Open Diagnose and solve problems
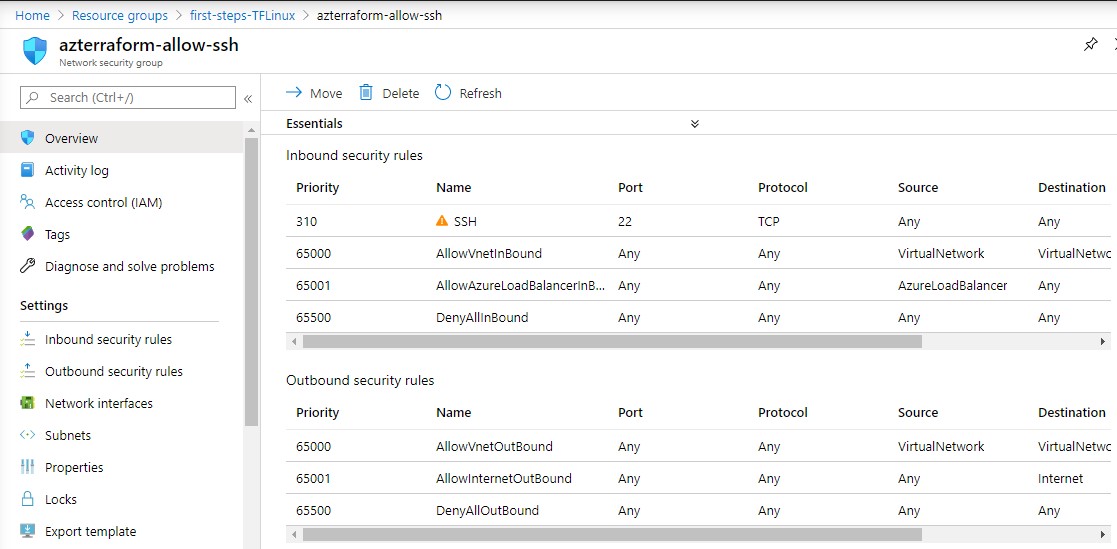Image resolution: width=1117 pixels, height=549 pixels. [x=129, y=266]
